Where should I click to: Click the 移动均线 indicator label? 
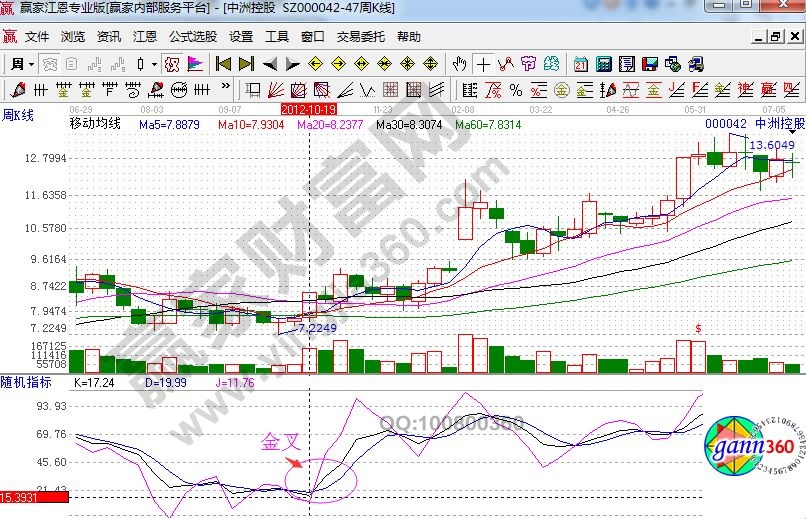95,124
